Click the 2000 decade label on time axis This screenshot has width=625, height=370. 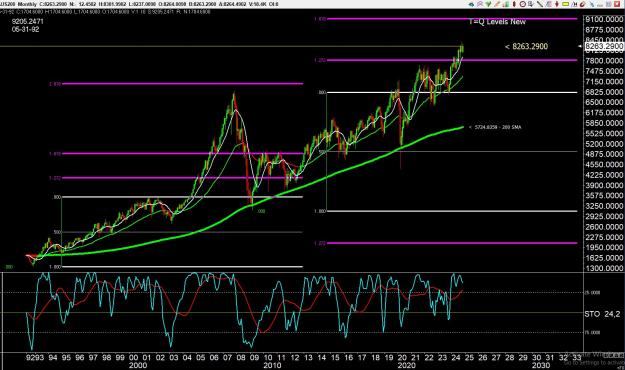coord(138,365)
